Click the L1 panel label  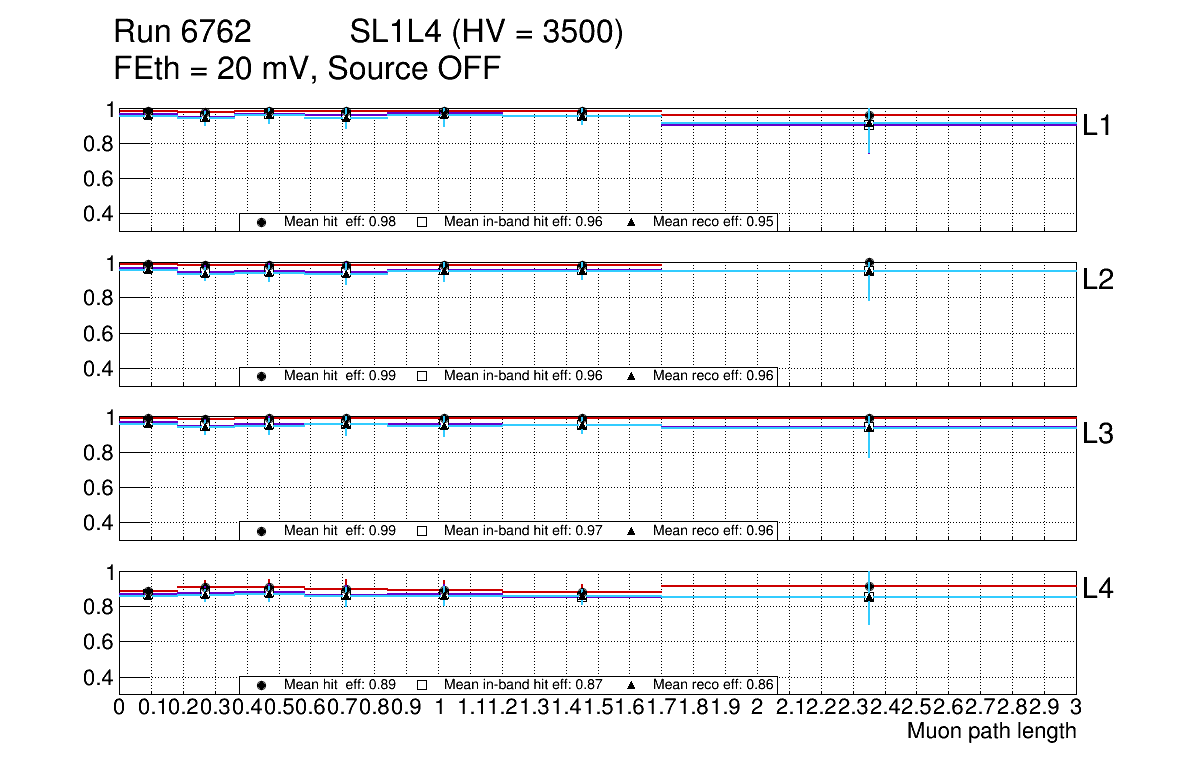click(x=1098, y=126)
